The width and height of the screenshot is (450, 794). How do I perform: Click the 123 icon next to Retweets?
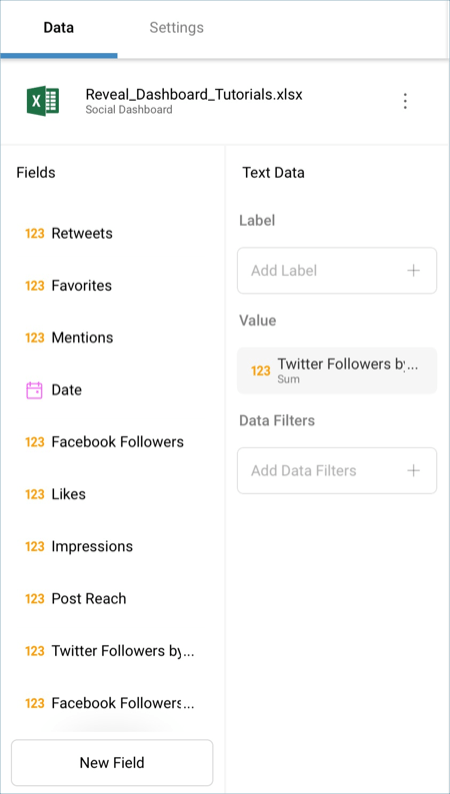coord(34,233)
